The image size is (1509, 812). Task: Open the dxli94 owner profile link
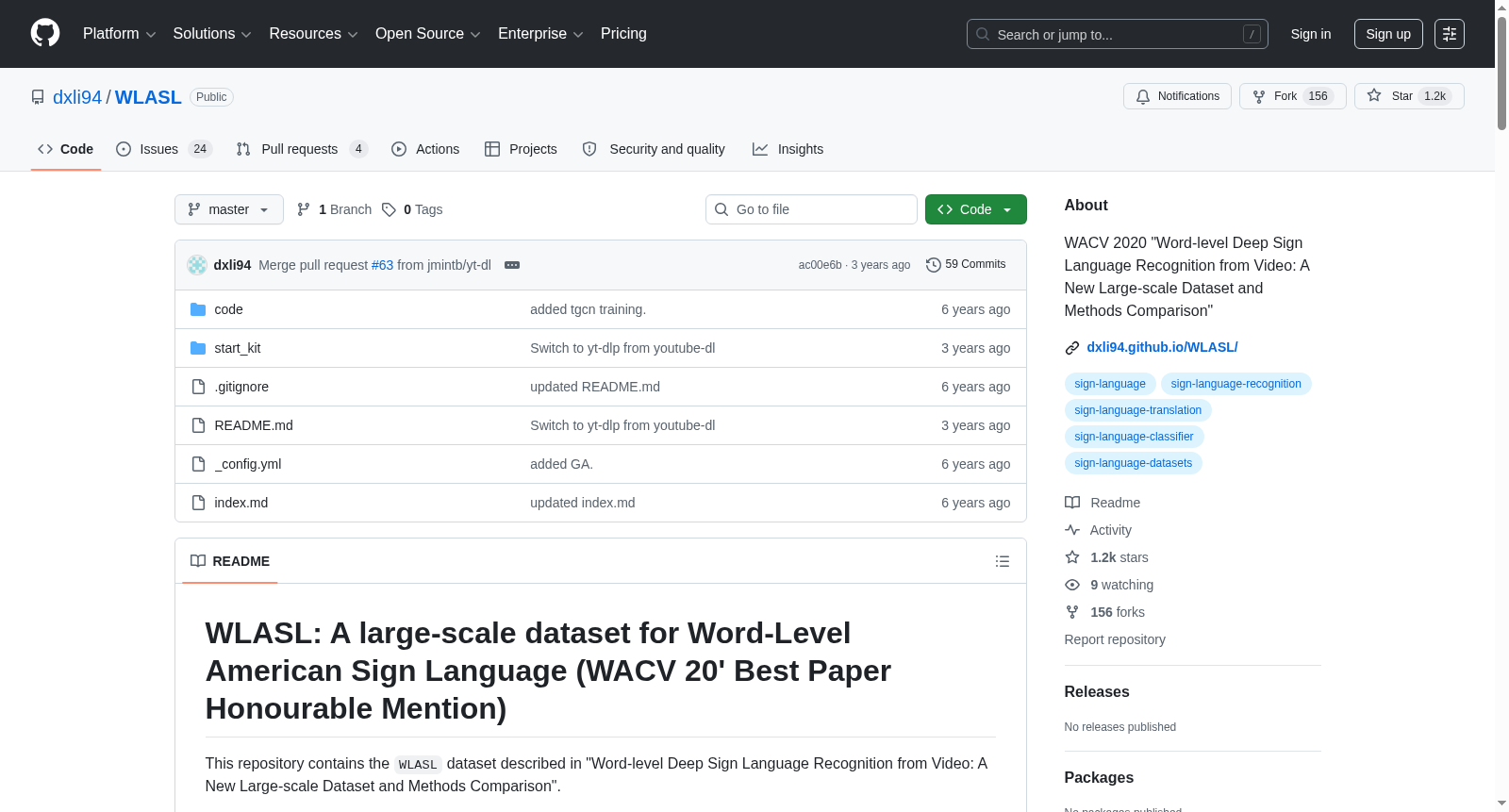pyautogui.click(x=77, y=97)
